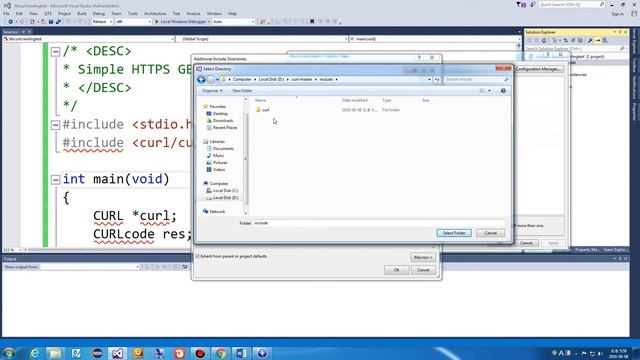Open the Release configuration dropdown

click(x=102, y=22)
